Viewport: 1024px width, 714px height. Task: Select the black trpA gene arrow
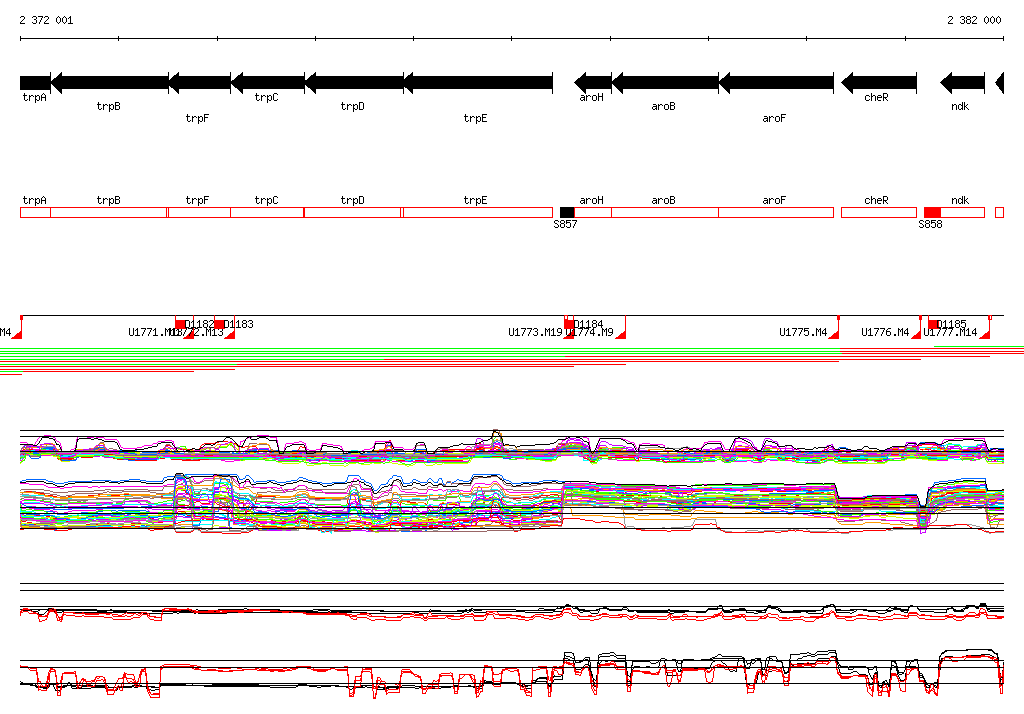(x=35, y=83)
